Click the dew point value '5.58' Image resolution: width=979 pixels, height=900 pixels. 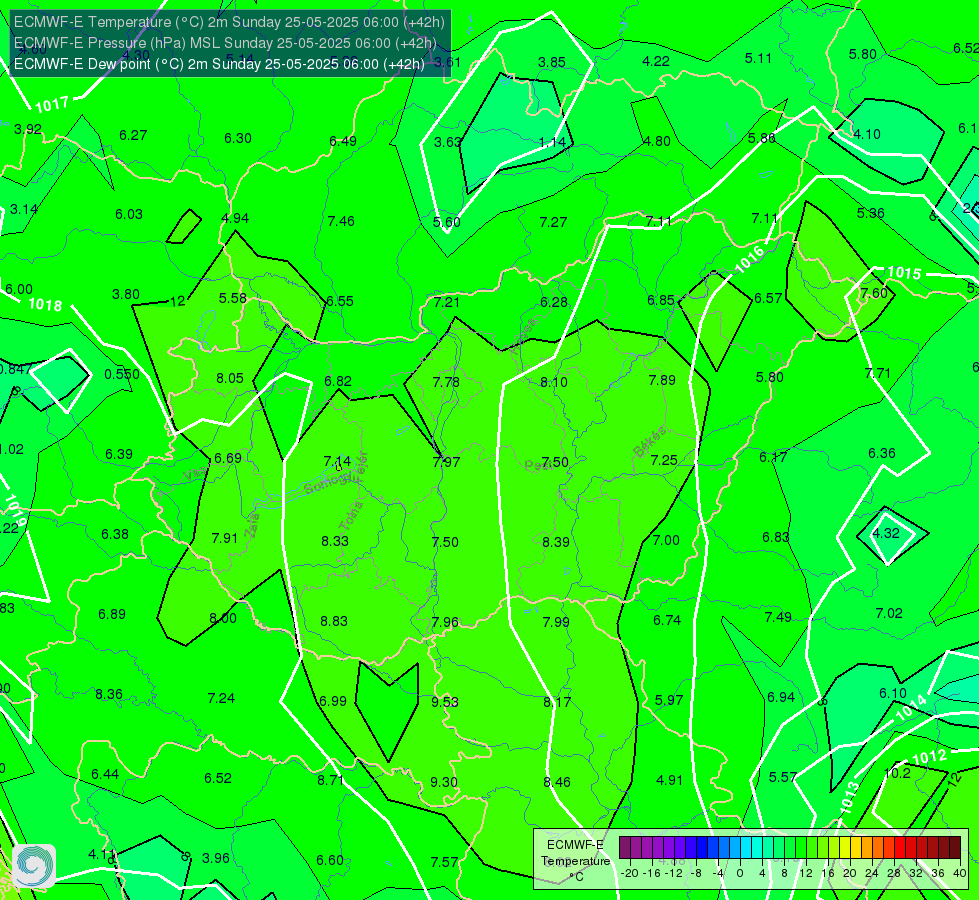(x=232, y=298)
